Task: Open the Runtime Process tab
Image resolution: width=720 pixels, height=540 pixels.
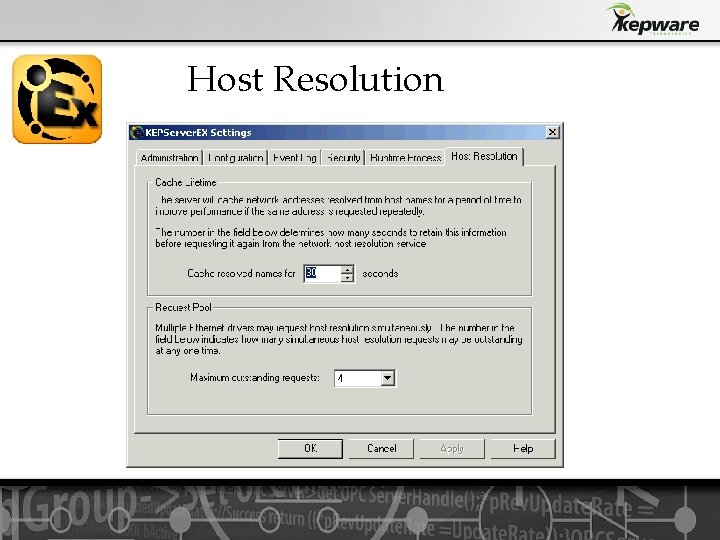Action: pos(405,158)
